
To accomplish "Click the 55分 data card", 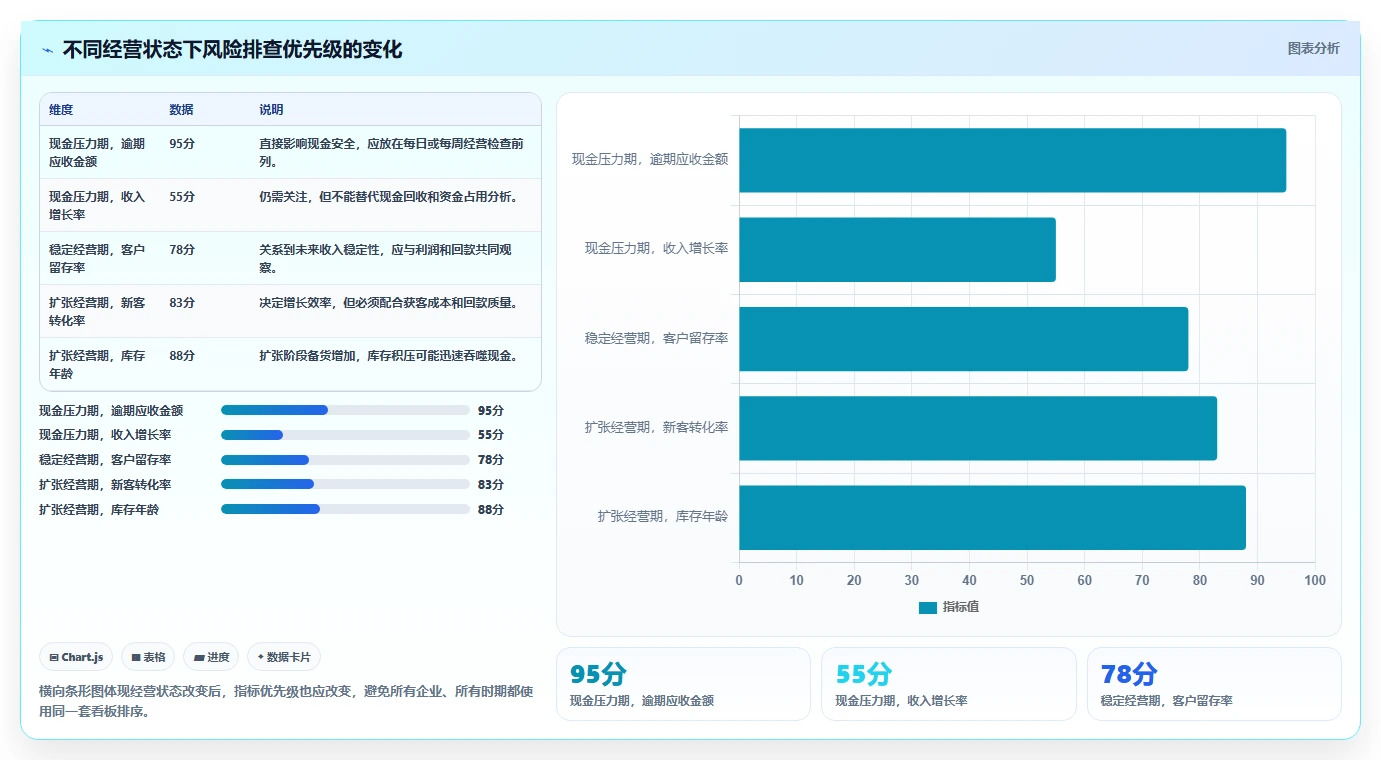I will coord(949,684).
